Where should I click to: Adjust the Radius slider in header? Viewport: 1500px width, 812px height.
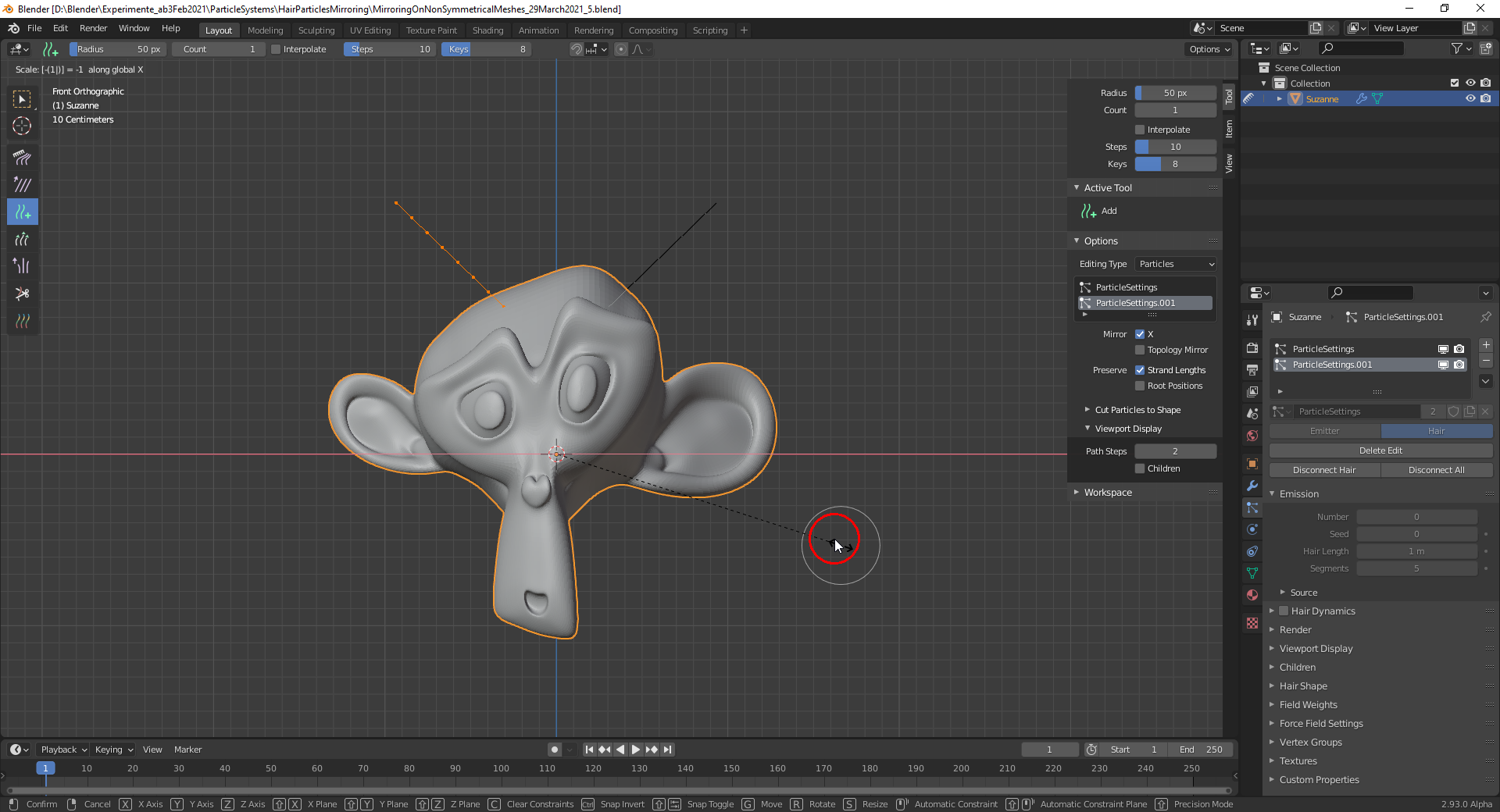click(117, 49)
